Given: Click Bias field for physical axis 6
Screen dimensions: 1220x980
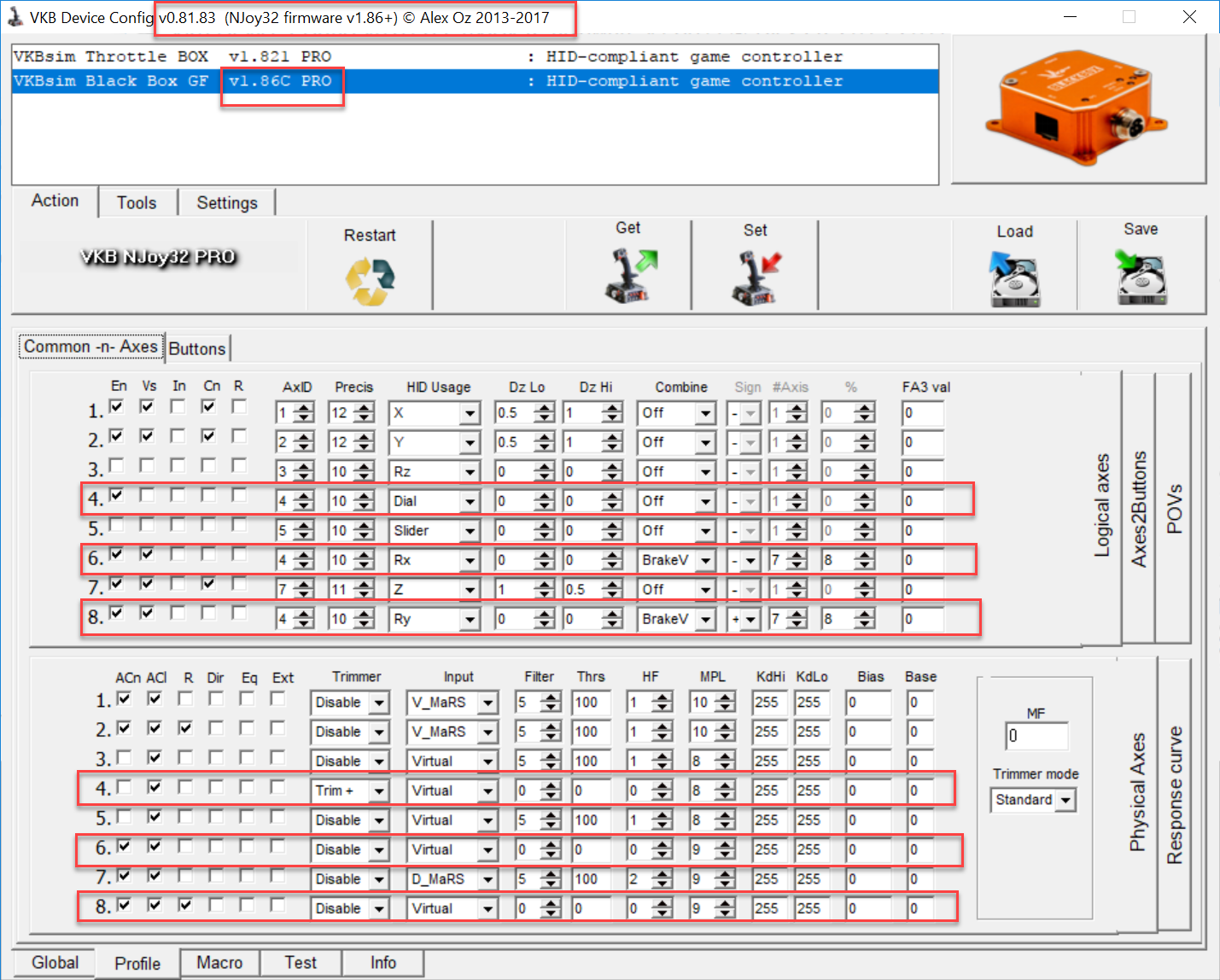Looking at the screenshot, I should click(867, 850).
